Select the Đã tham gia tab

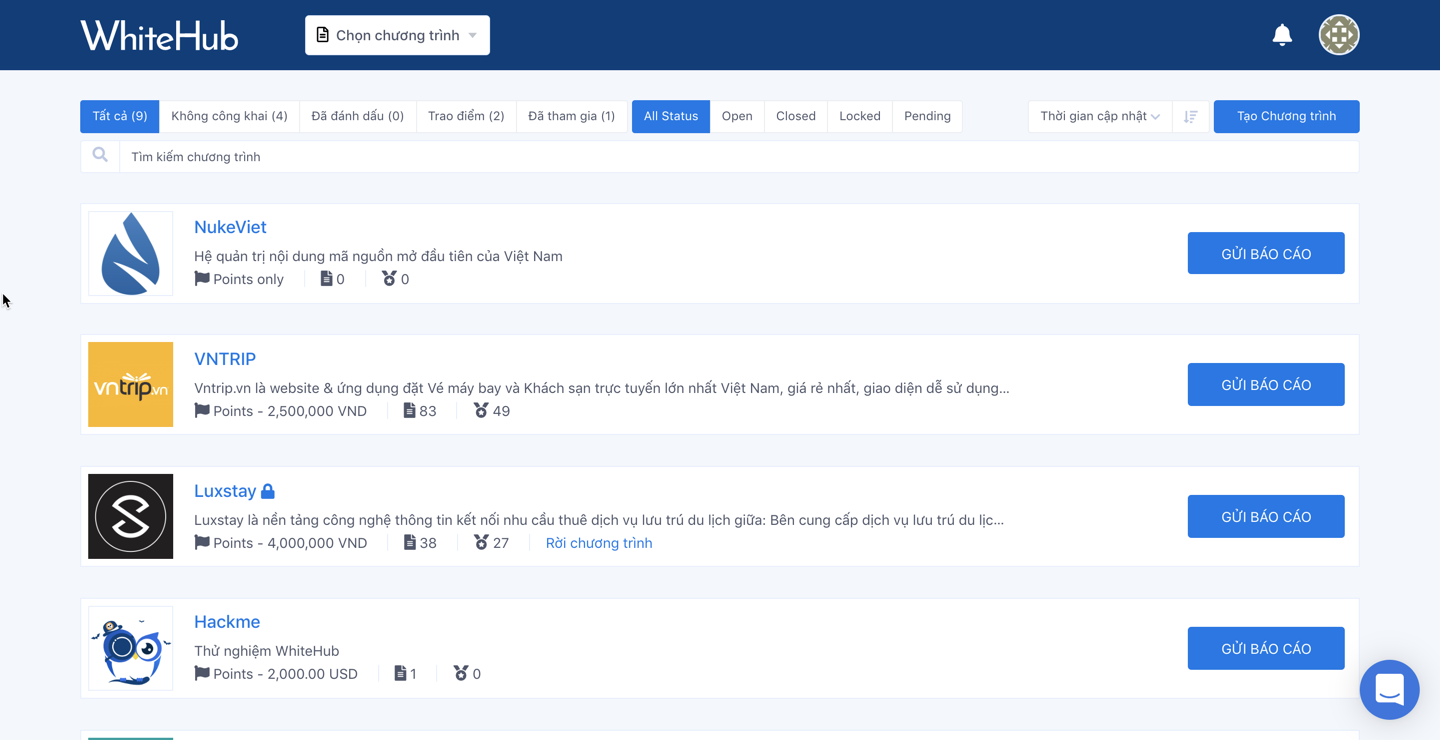[x=571, y=116]
